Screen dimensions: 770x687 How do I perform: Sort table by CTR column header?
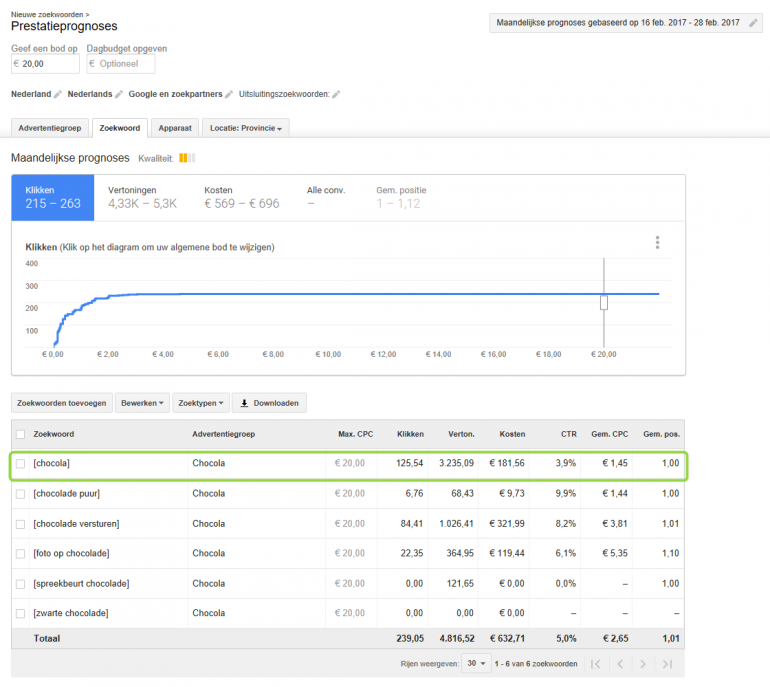coord(569,434)
